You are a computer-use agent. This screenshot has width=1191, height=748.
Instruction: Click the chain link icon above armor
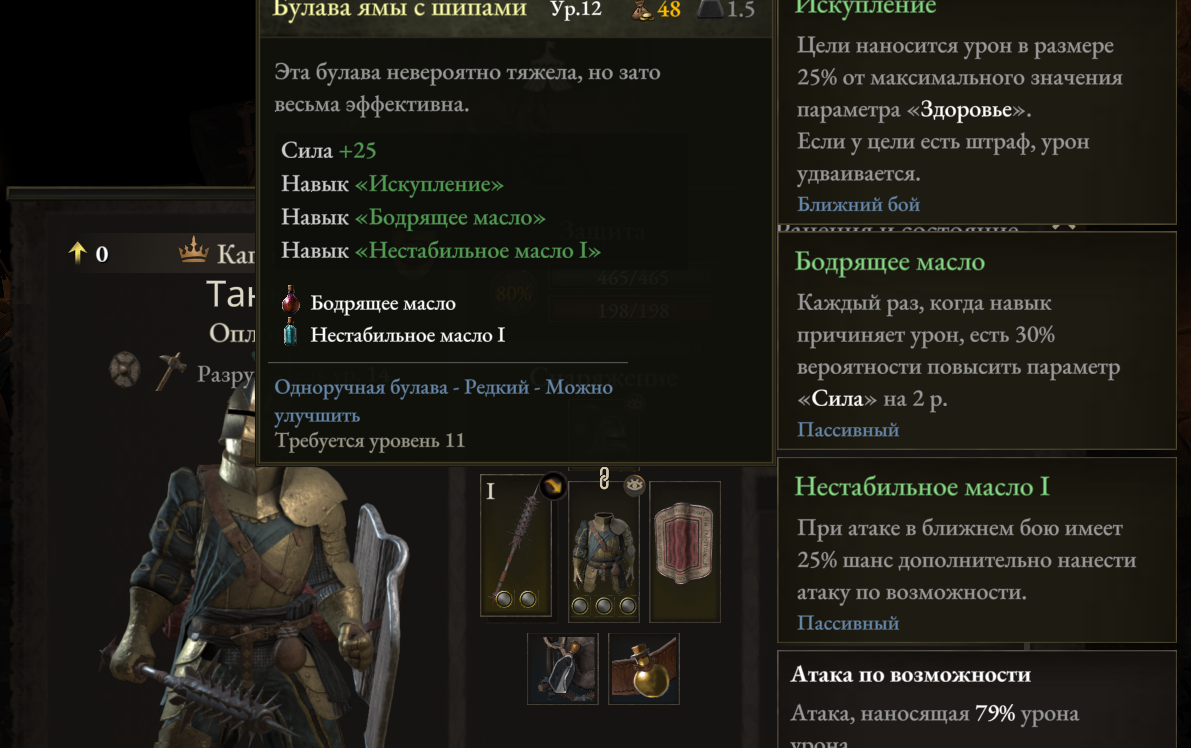(x=604, y=478)
